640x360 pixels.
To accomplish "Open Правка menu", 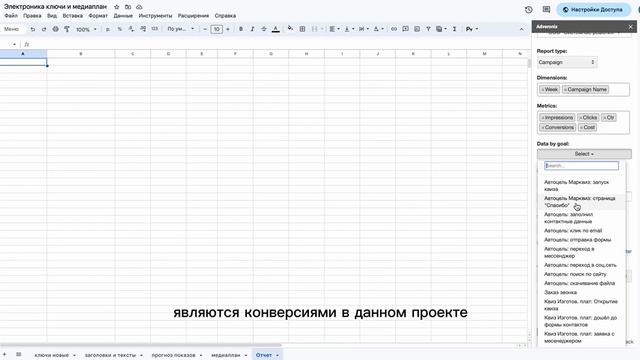I will tap(32, 16).
